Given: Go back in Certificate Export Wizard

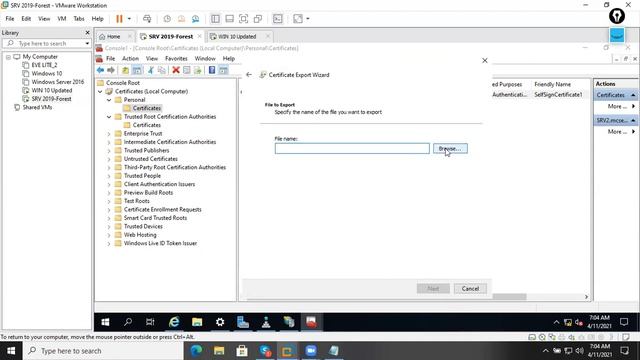Looking at the screenshot, I should (249, 75).
